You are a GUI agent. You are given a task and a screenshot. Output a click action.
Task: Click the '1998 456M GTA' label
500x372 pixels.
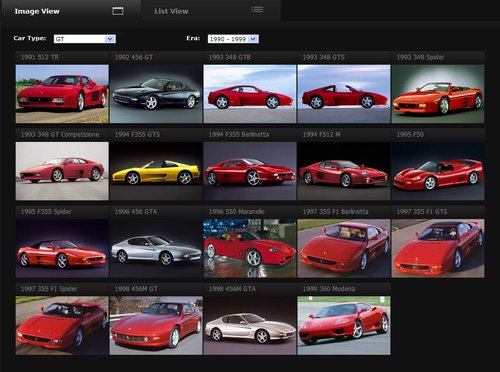click(x=232, y=289)
